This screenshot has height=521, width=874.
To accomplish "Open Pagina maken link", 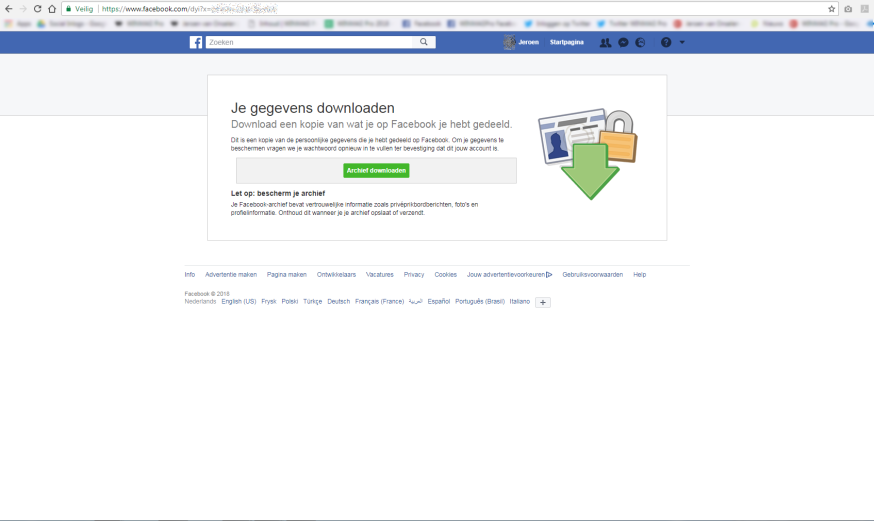I will (287, 275).
